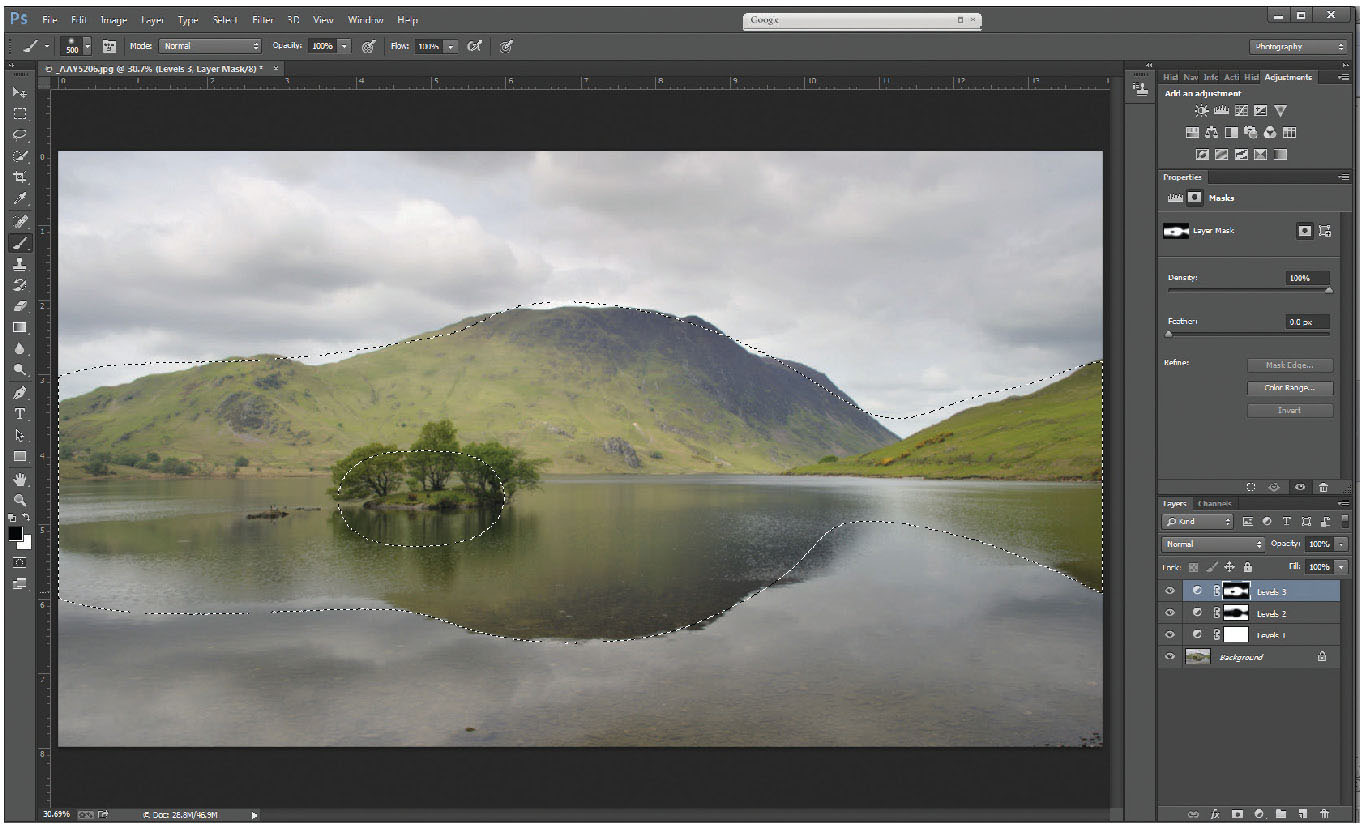Switch to the Info panel tab
Image resolution: width=1360 pixels, height=824 pixels.
pyautogui.click(x=1210, y=77)
